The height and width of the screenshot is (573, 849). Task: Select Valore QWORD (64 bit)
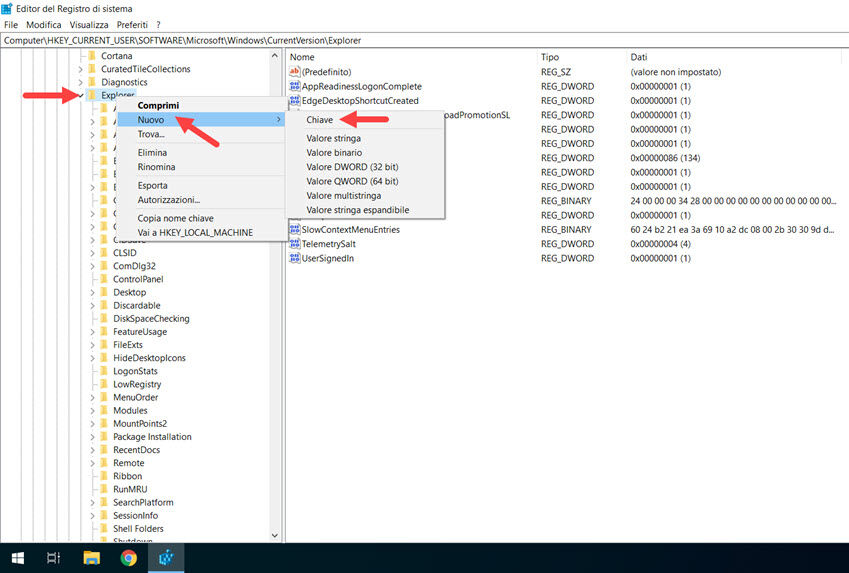pos(365,181)
